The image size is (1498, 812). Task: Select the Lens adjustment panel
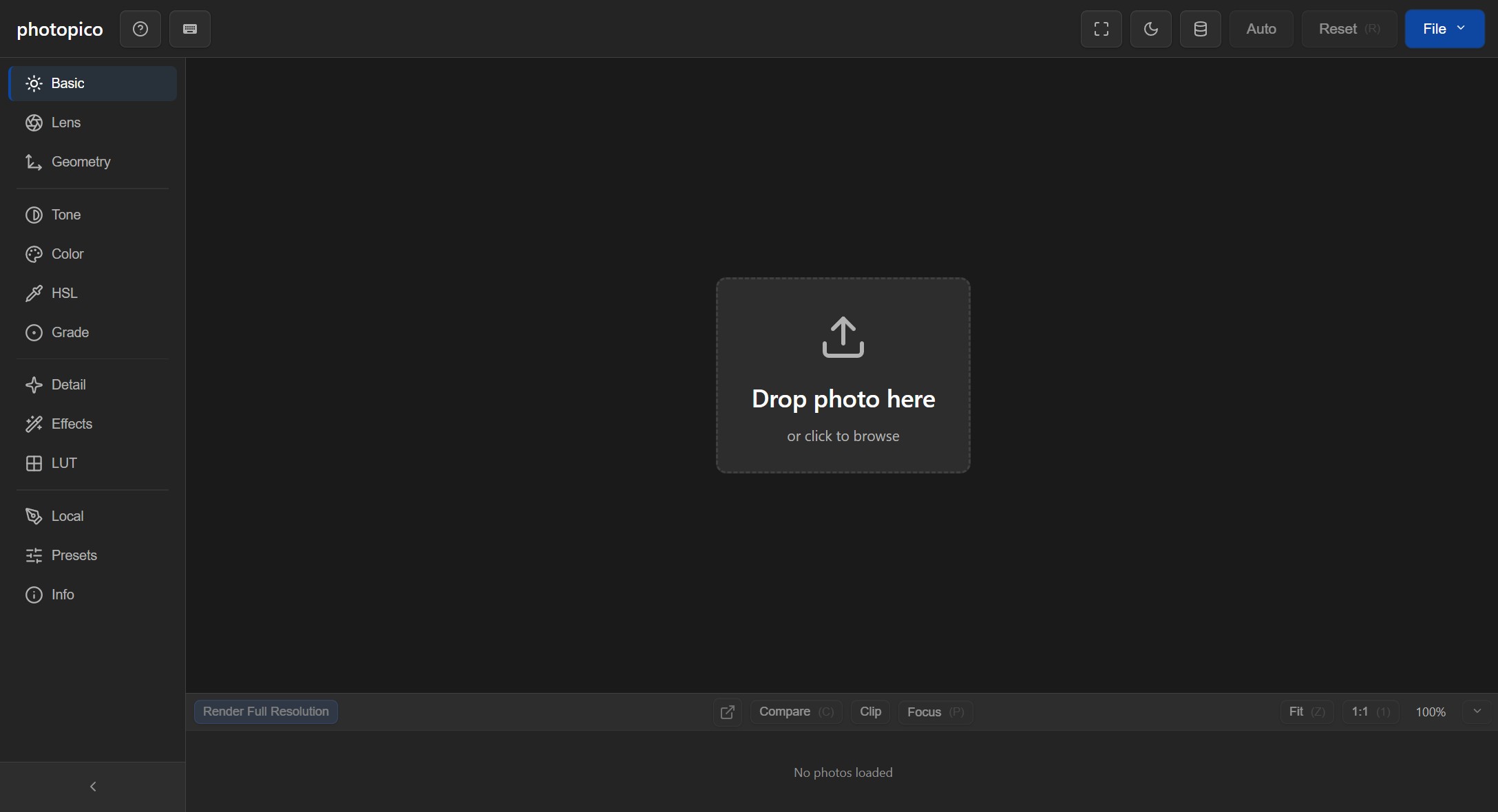[x=65, y=122]
